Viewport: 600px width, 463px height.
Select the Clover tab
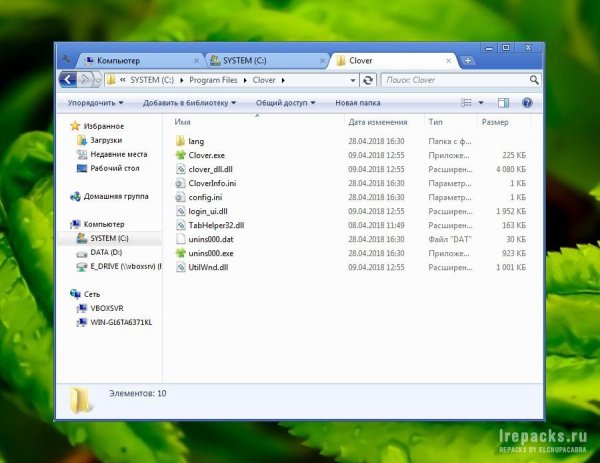click(x=392, y=60)
